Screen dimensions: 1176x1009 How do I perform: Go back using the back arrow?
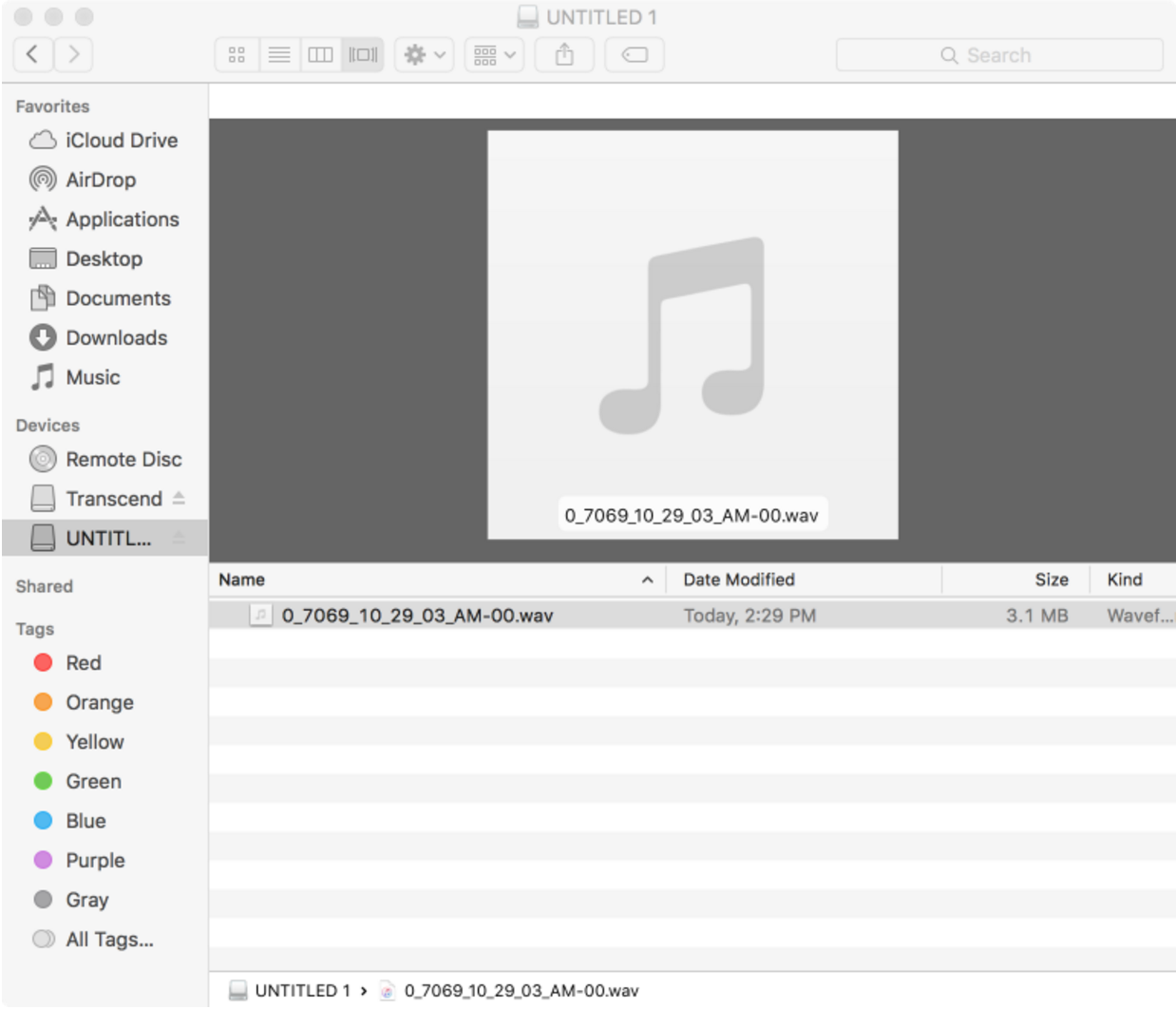click(32, 54)
